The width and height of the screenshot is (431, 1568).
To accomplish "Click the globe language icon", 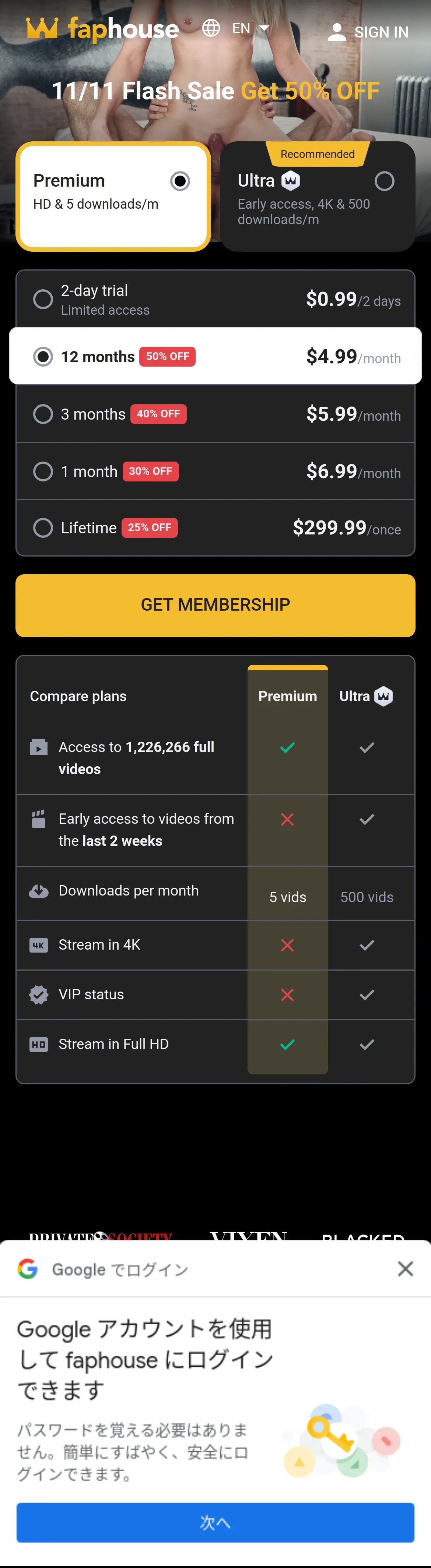I will [x=211, y=28].
